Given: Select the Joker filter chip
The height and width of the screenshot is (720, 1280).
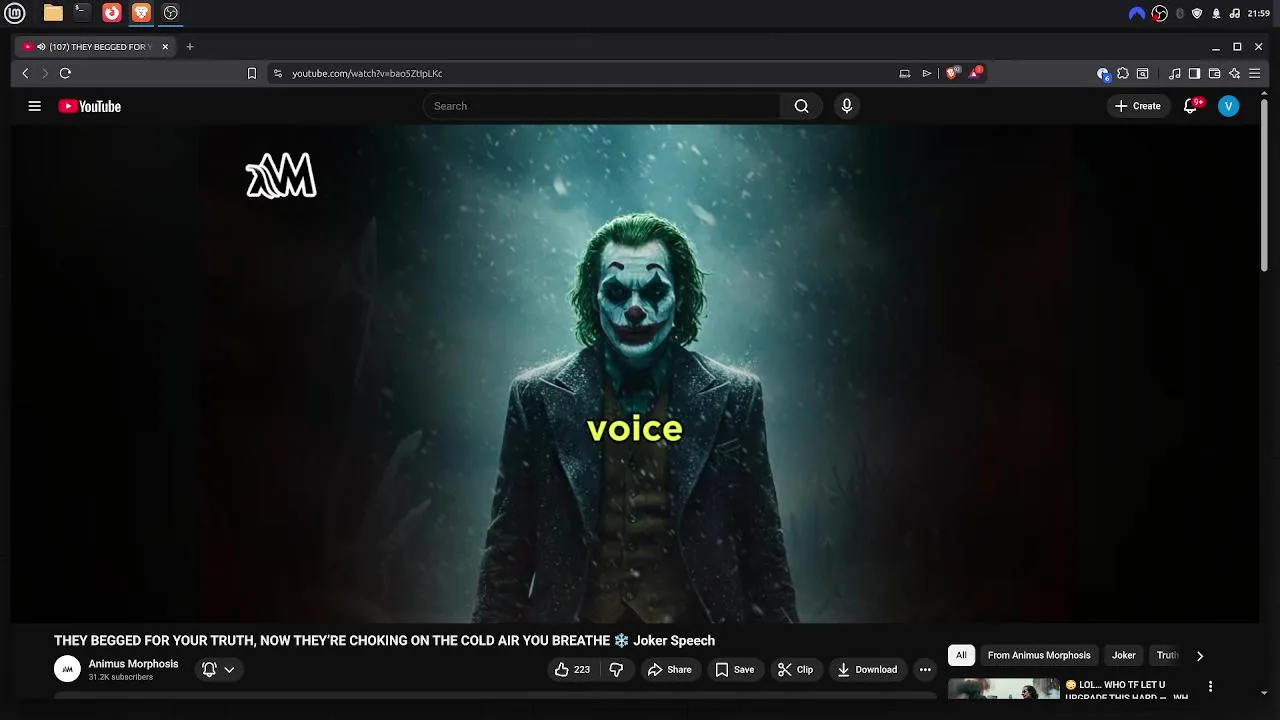Looking at the screenshot, I should (x=1124, y=656).
